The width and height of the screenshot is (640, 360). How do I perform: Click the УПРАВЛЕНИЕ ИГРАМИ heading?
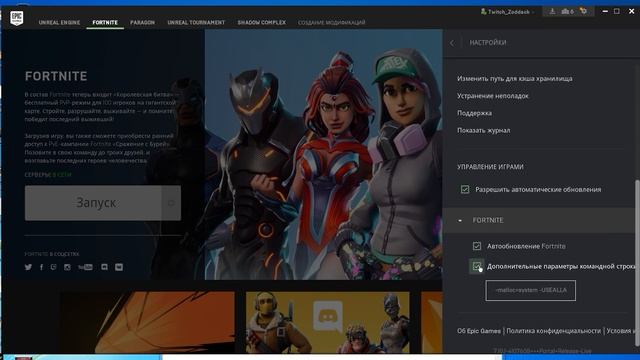tap(490, 167)
